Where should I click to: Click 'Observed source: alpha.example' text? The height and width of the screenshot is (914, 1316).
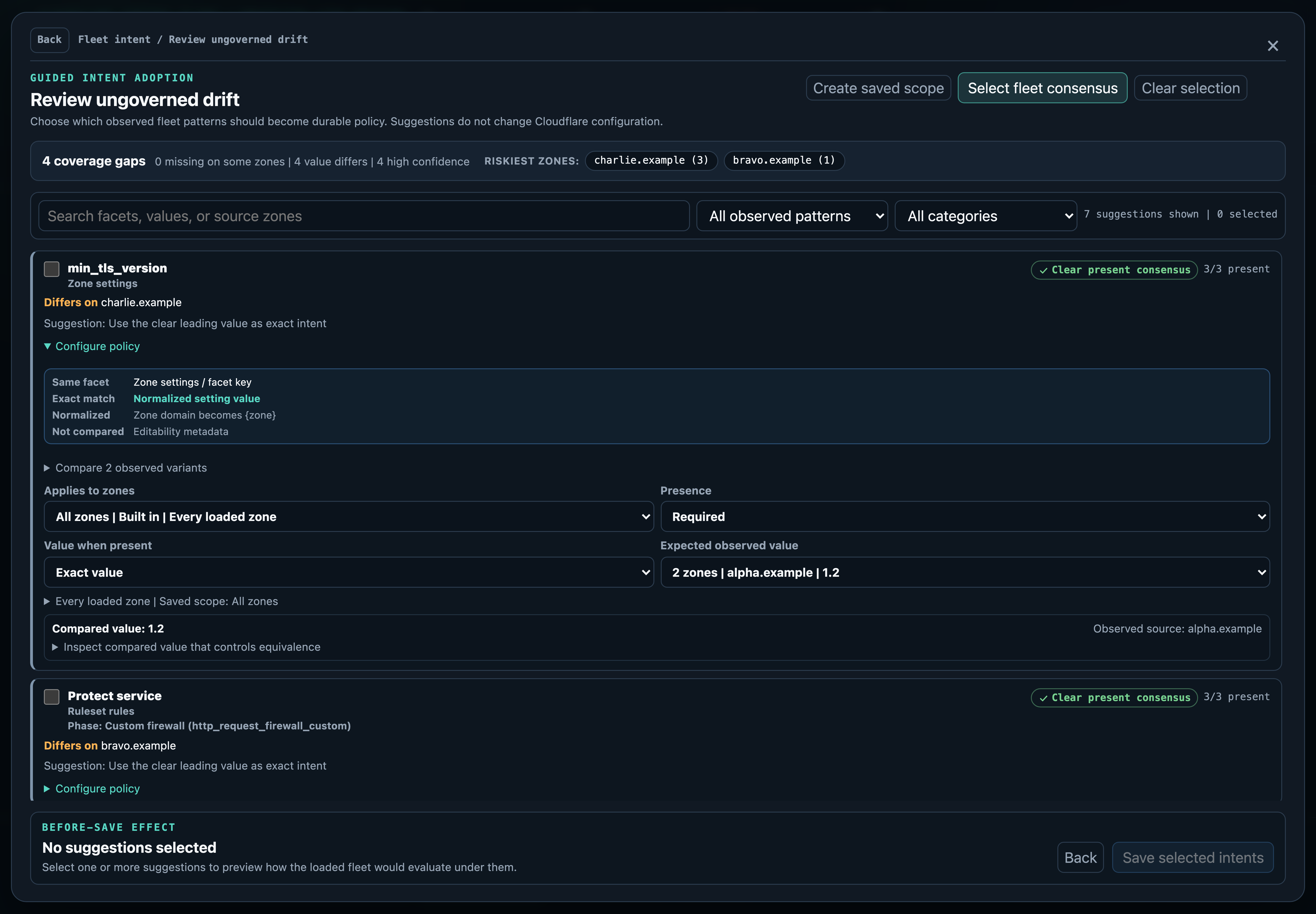point(1177,629)
